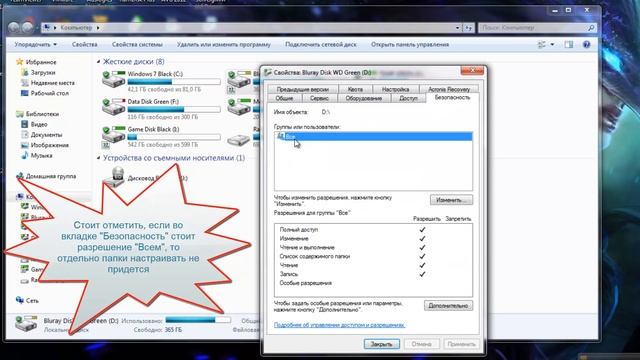Switch to the Настройка tab

[x=396, y=89]
